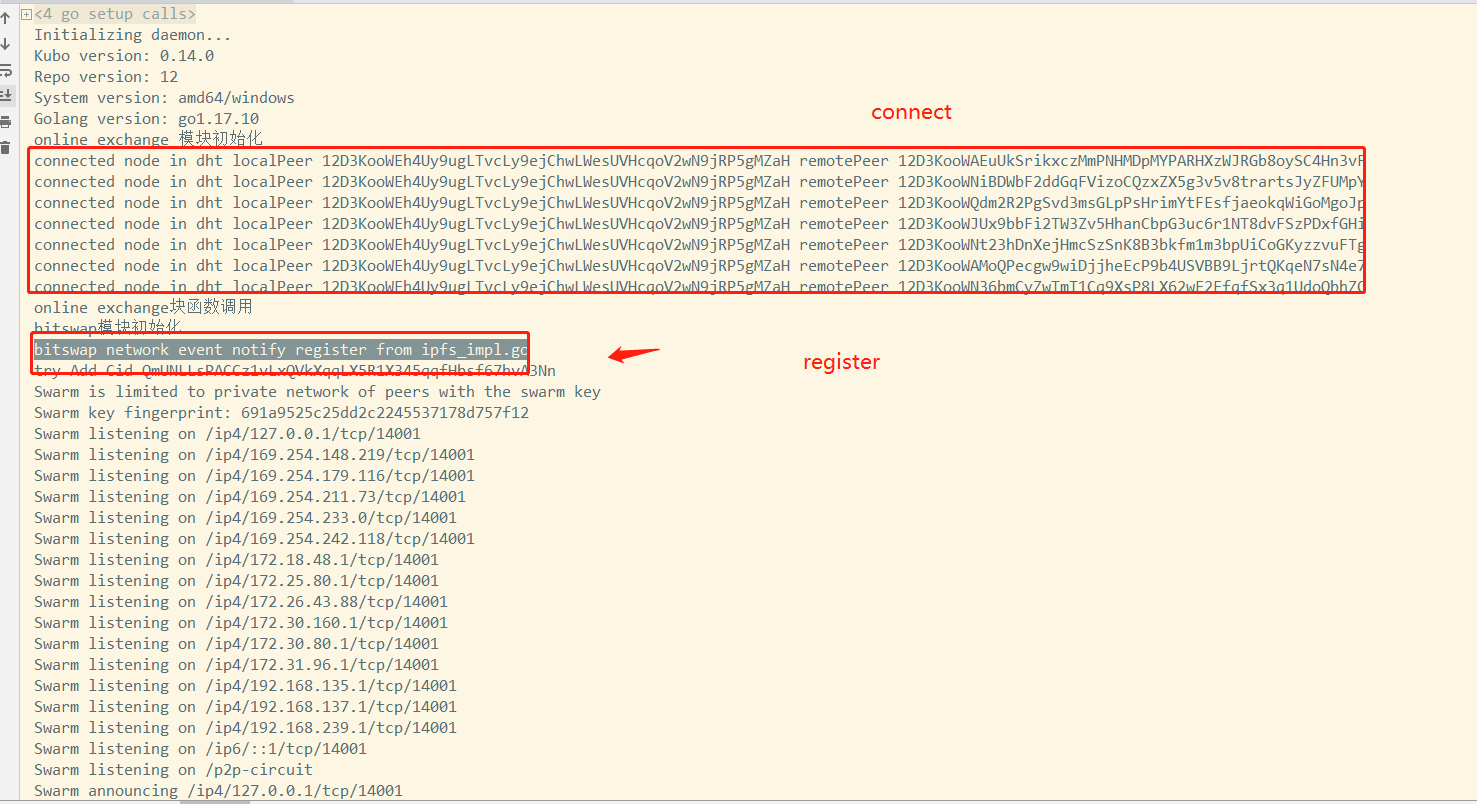This screenshot has width=1477, height=804.
Task: Click Swarm listening on /ip4/169.254.242.118 line
Action: pyautogui.click(x=254, y=538)
